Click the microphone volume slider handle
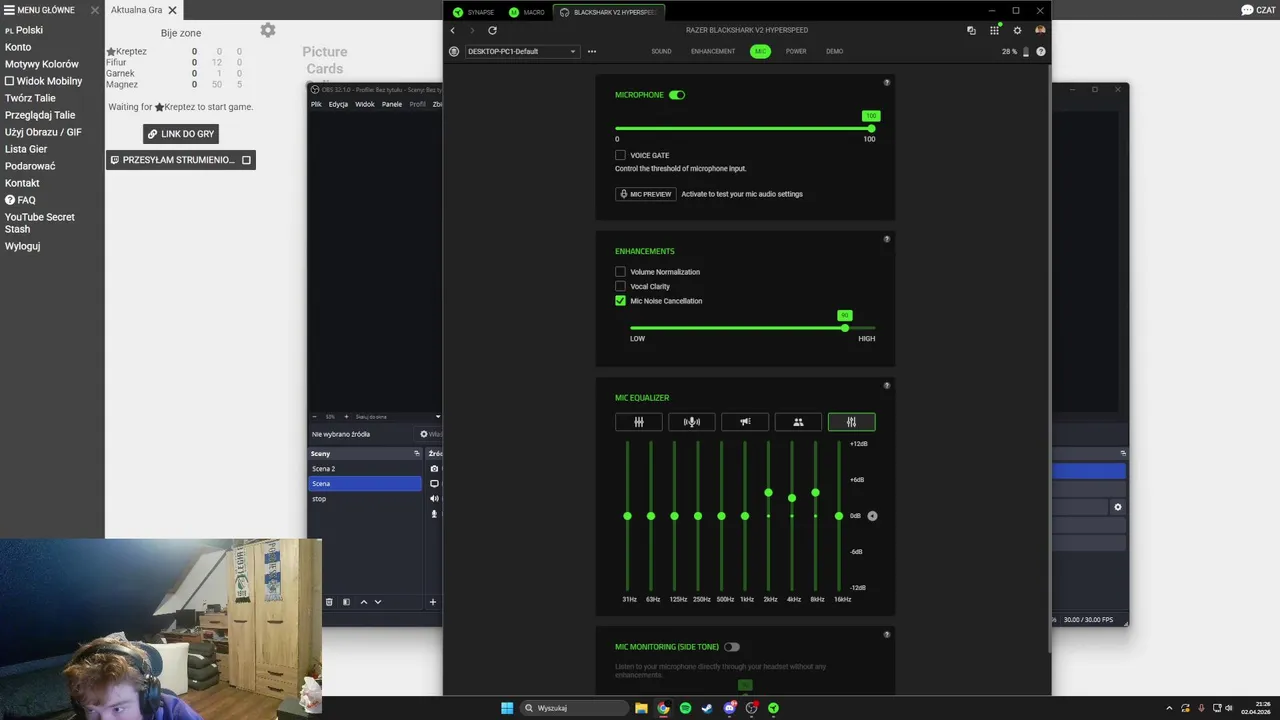The image size is (1280, 720). click(x=871, y=128)
